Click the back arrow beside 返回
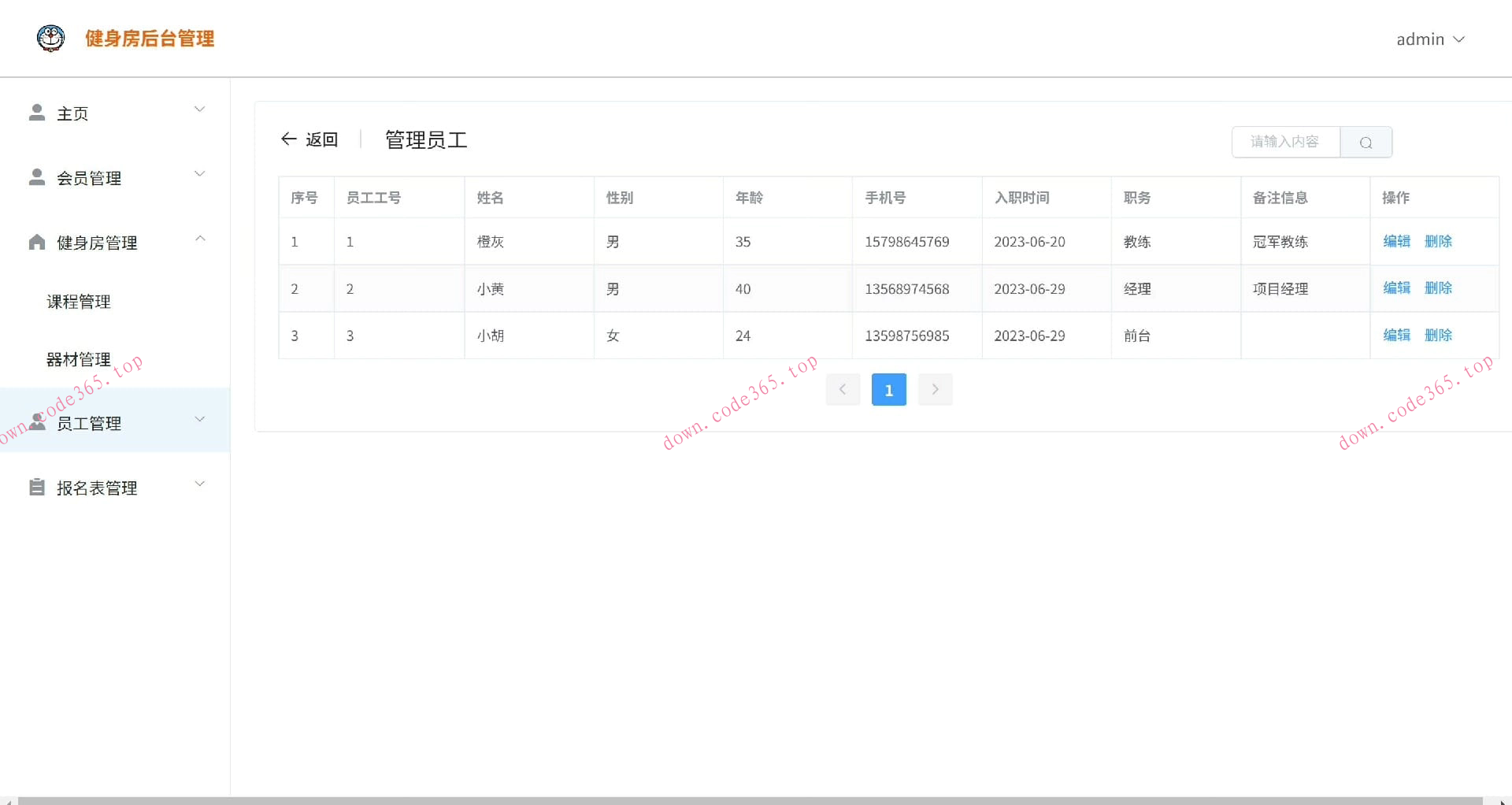The height and width of the screenshot is (805, 1512). tap(289, 139)
